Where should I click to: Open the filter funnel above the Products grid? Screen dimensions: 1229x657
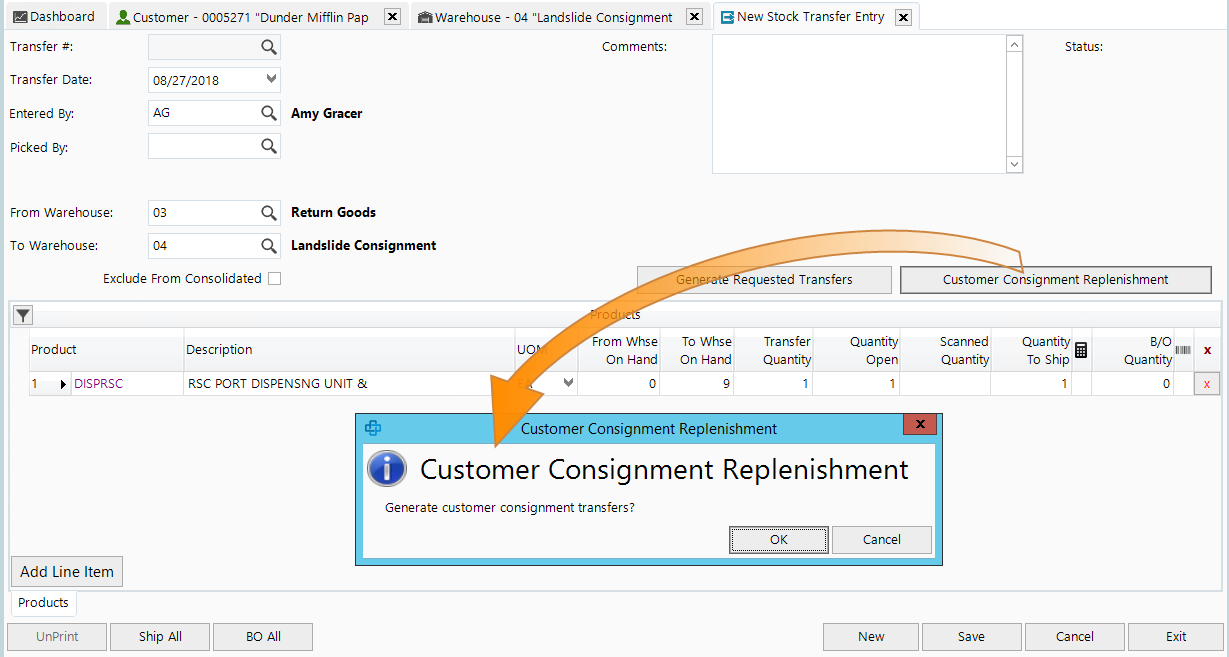[22, 314]
